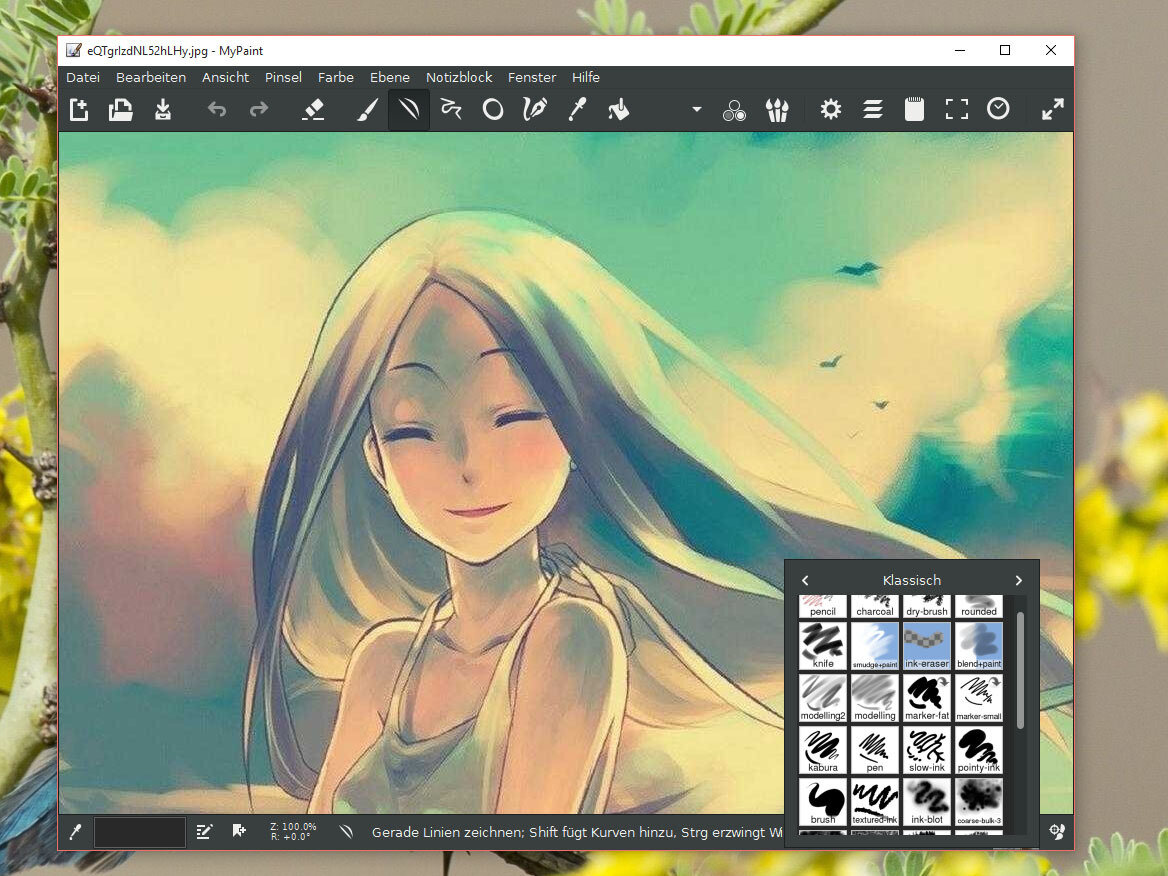
Task: Open the Hilfe menu
Action: pos(586,77)
